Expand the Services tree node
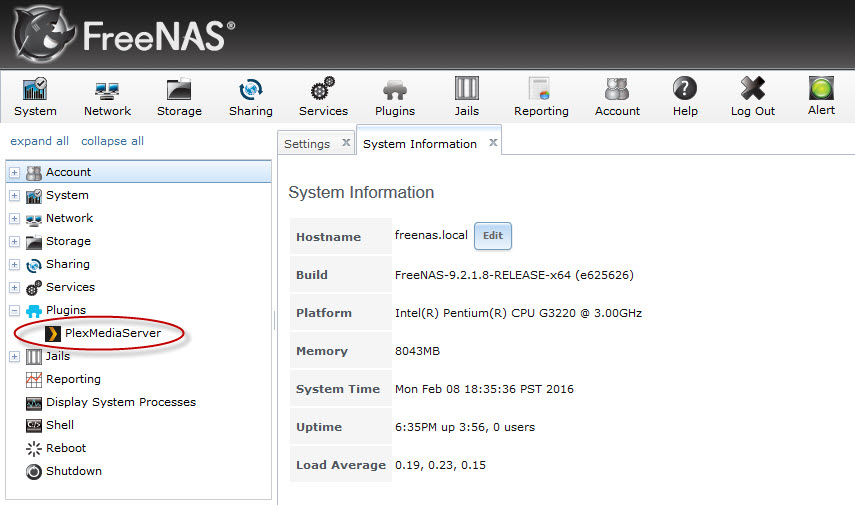The image size is (855, 505). click(x=15, y=288)
